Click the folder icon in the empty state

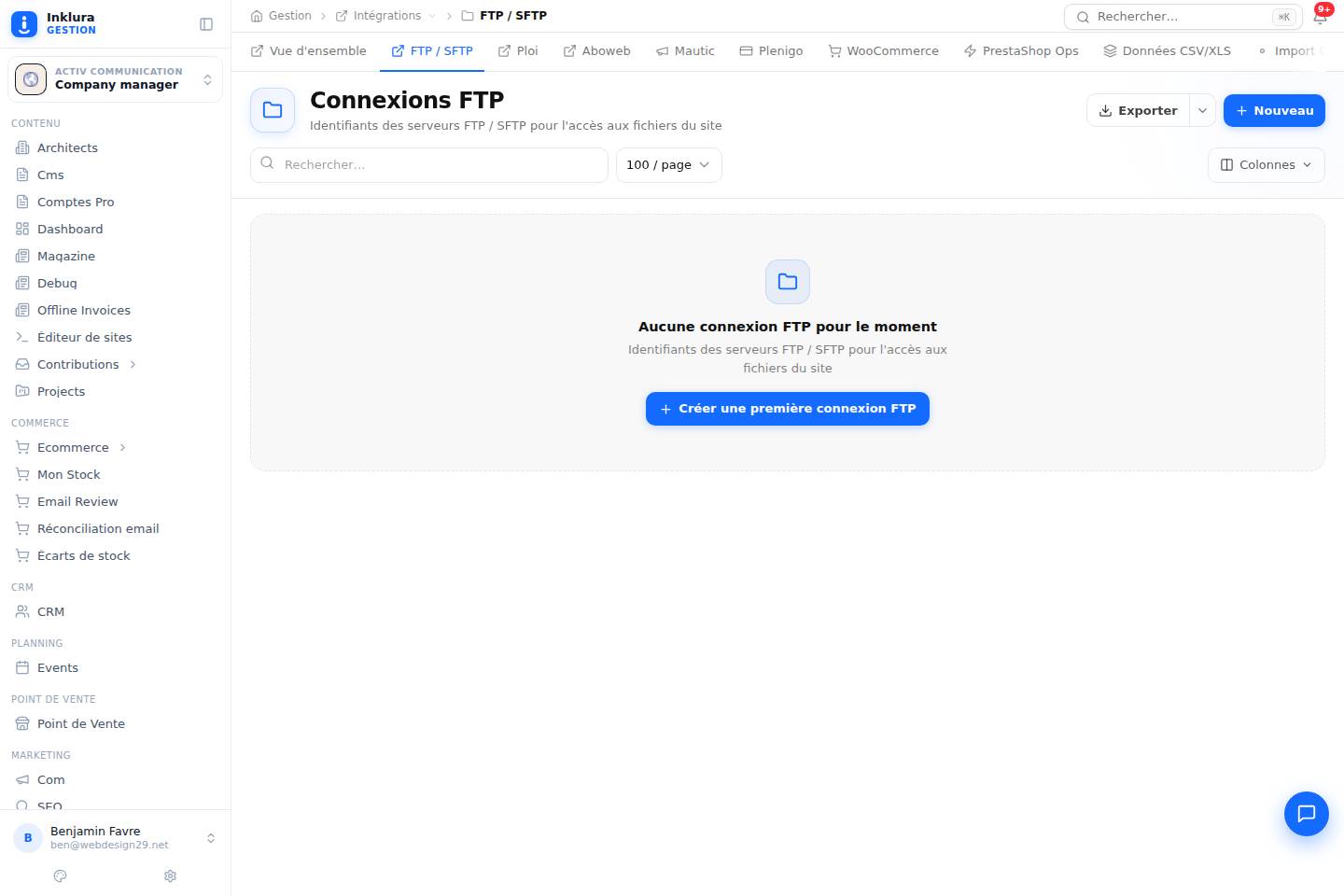coord(788,282)
